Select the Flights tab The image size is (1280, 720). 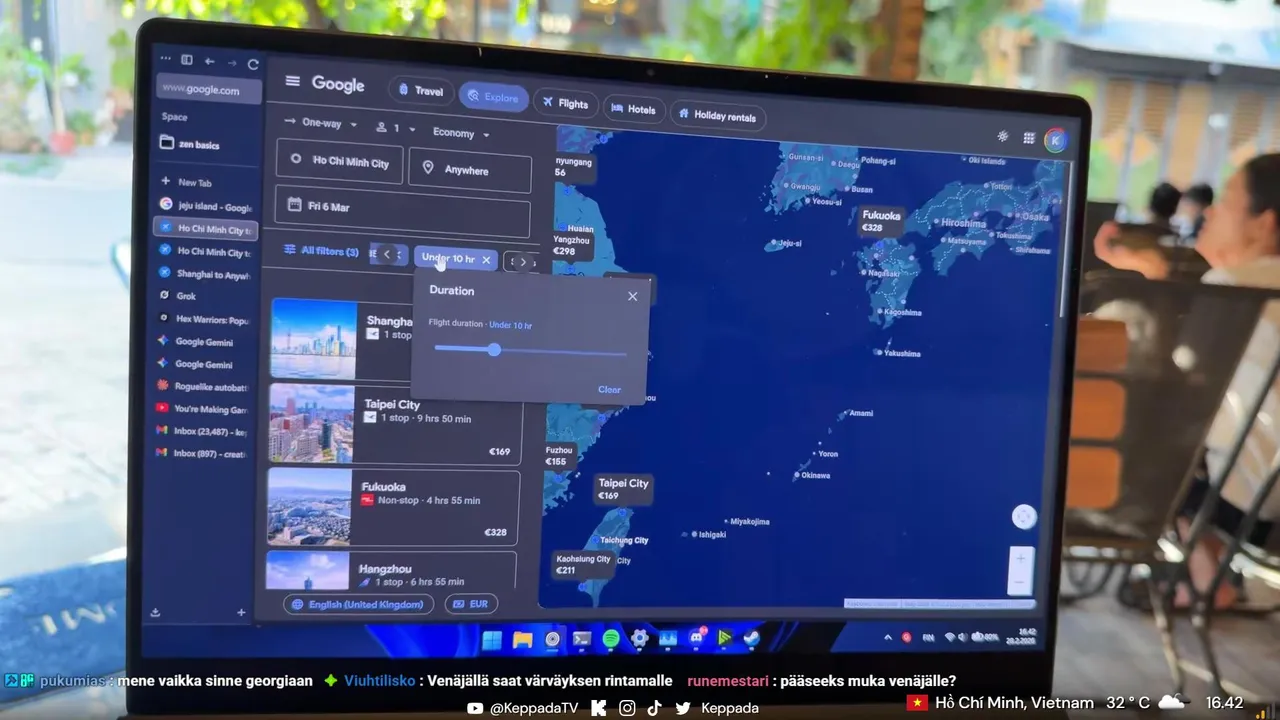[x=565, y=103]
